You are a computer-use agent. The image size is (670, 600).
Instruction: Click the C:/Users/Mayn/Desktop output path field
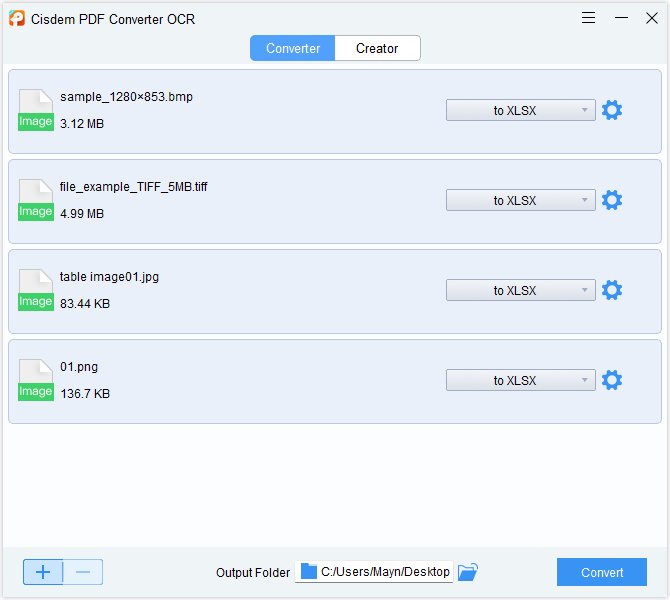coord(374,572)
